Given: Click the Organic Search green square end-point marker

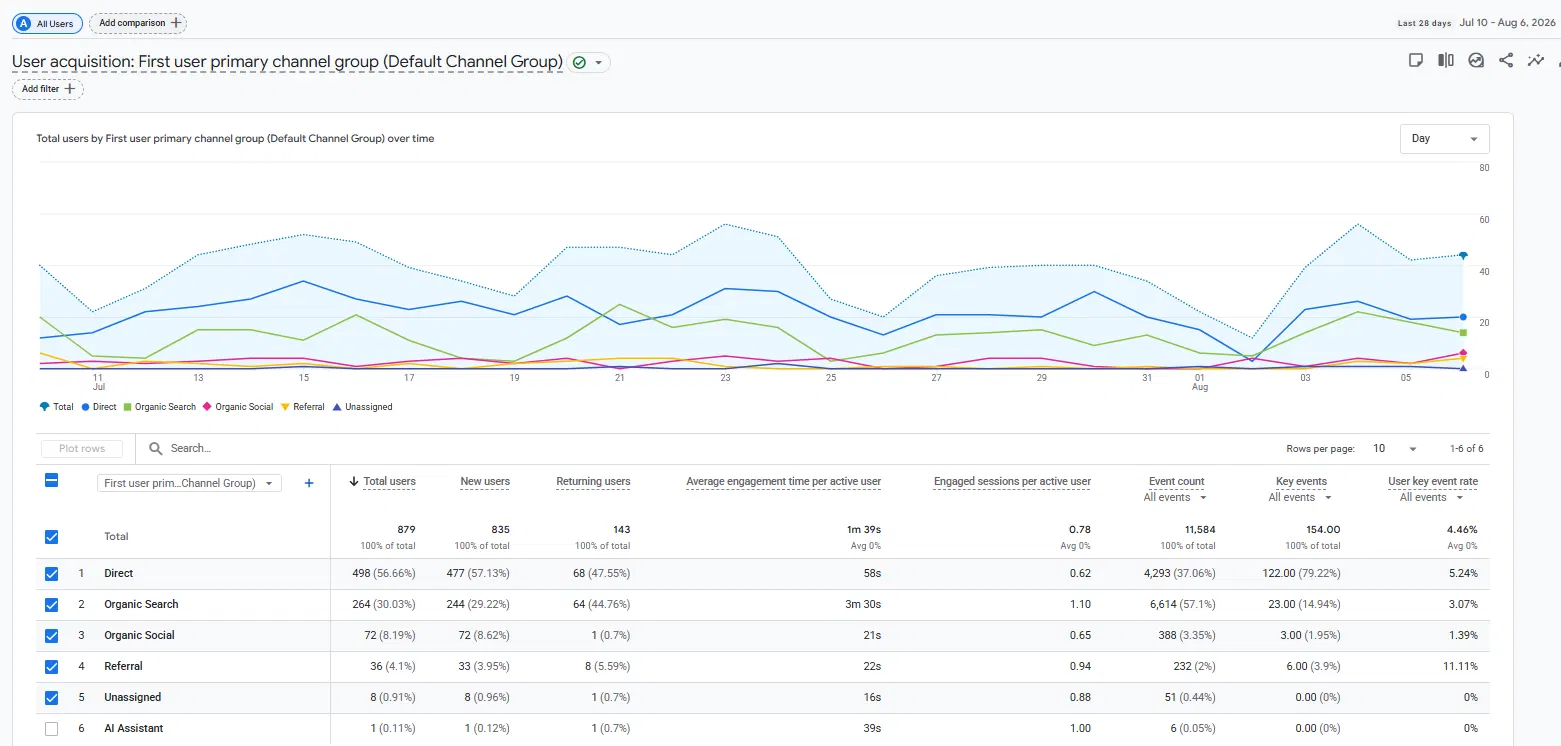Looking at the screenshot, I should pos(1463,332).
